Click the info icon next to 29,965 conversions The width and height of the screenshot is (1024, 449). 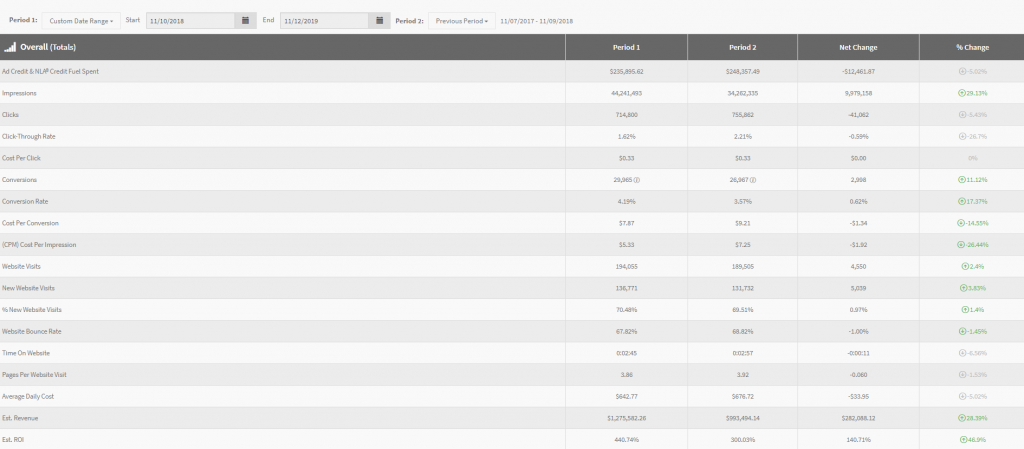click(637, 179)
